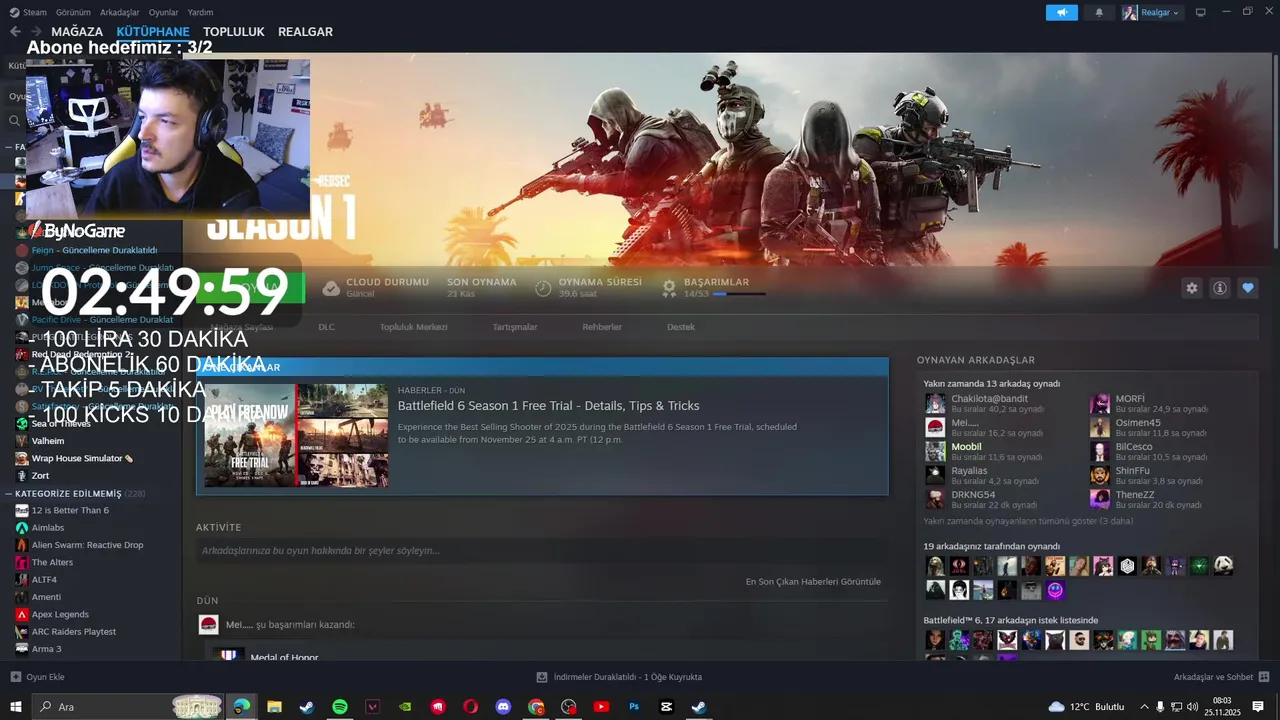
Task: Click BilCesco's avatar
Action: [1100, 451]
